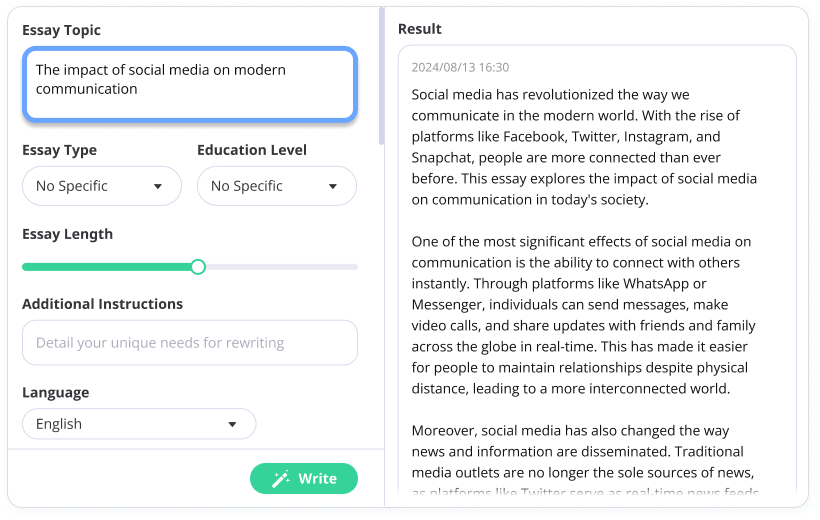Focus the Essay Topic text box
Image resolution: width=820 pixels, height=520 pixels.
click(x=189, y=84)
